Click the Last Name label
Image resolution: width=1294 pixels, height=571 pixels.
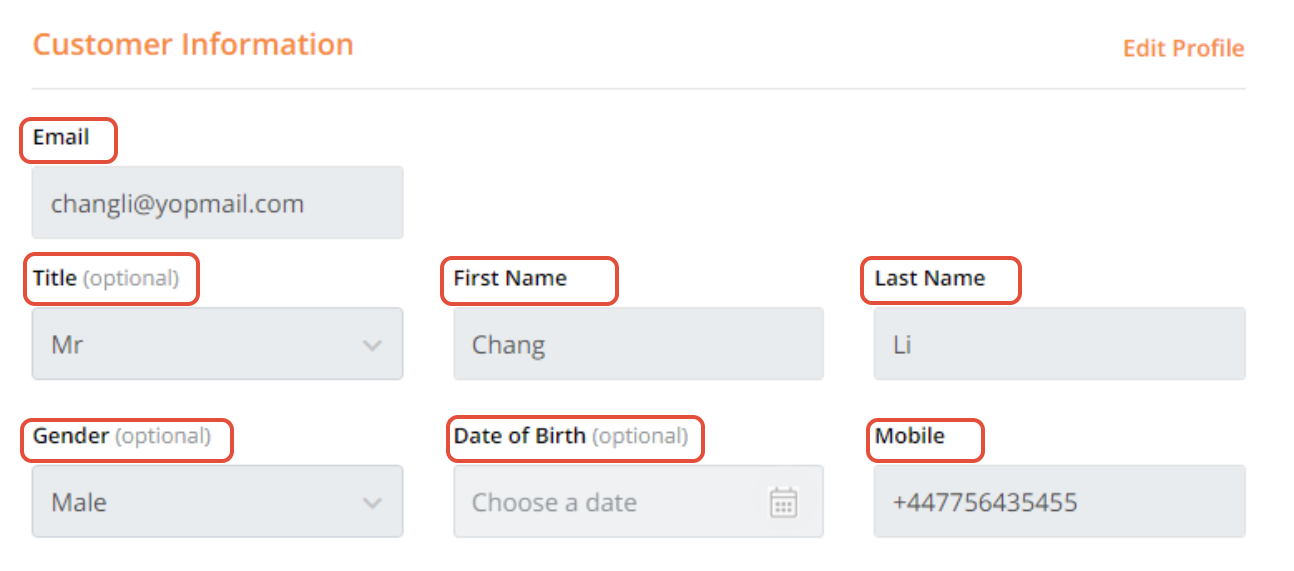(929, 278)
